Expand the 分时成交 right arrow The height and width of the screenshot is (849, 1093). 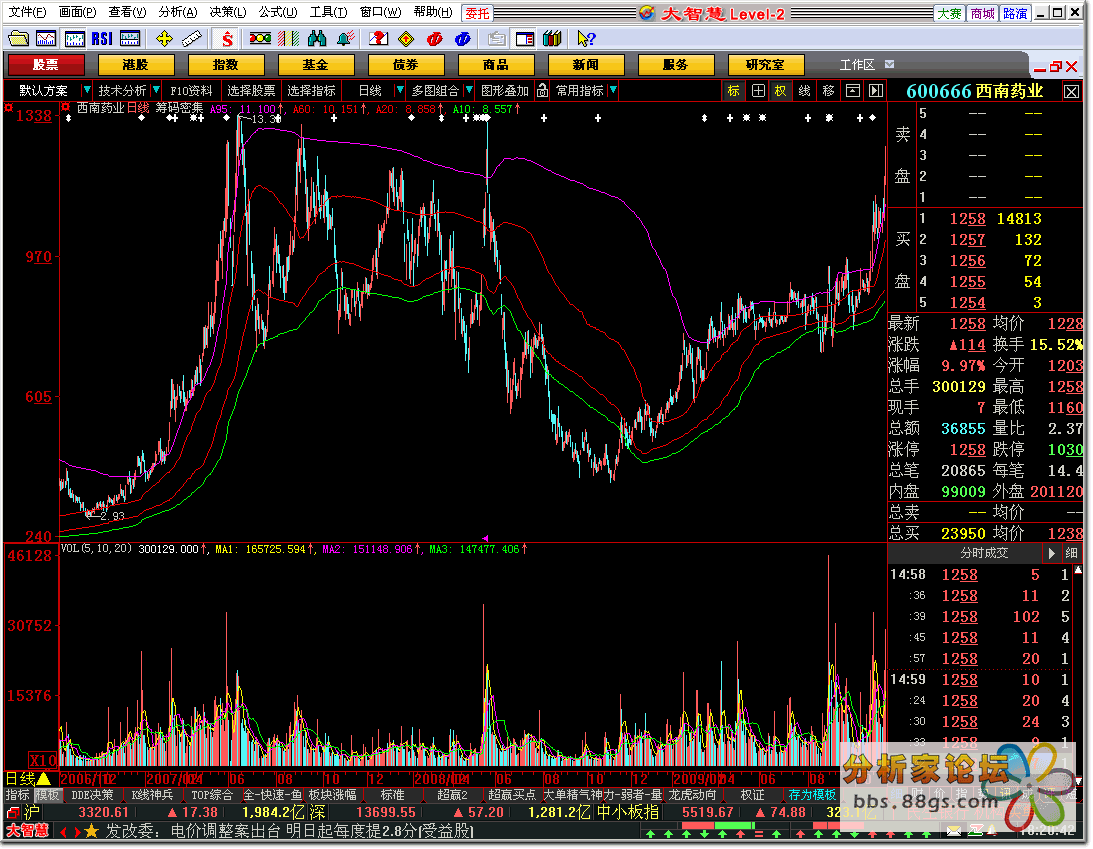[1051, 553]
